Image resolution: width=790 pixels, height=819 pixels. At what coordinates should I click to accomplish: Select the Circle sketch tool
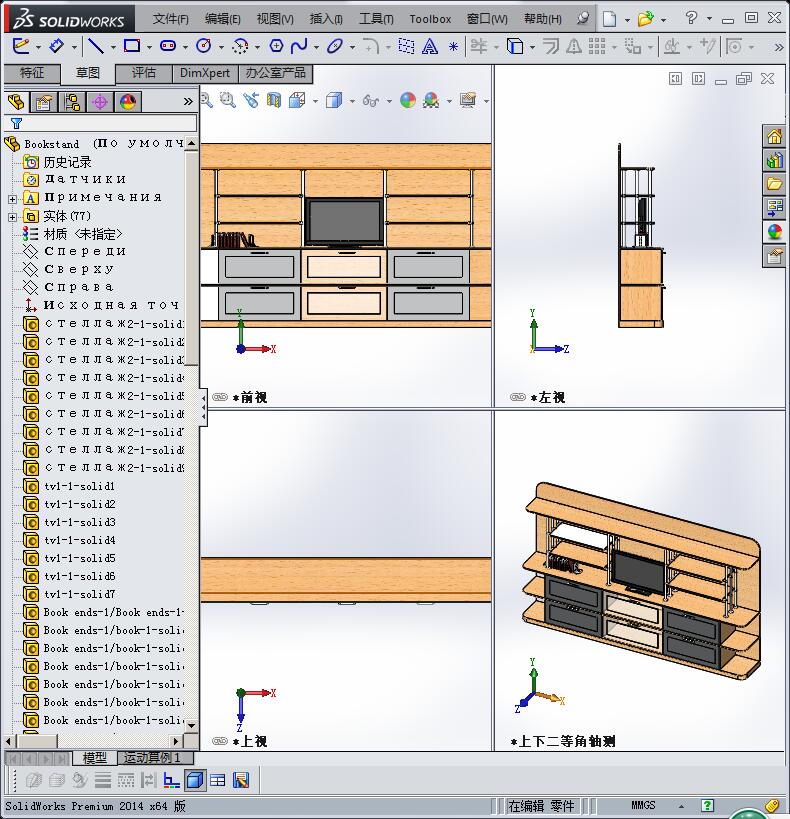204,46
